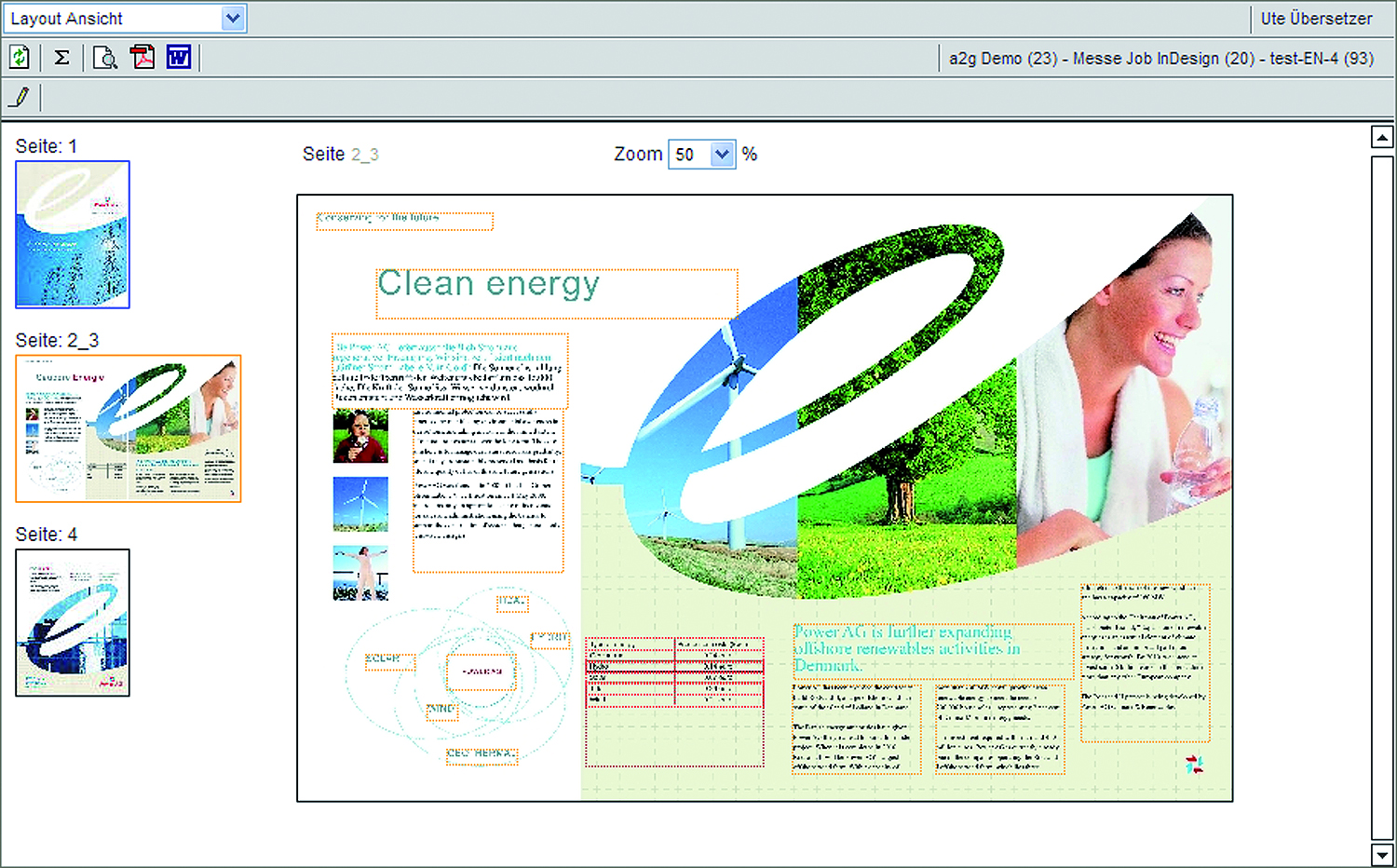Viewport: 1397px width, 868px height.
Task: Export using the PDF icon
Action: (142, 58)
